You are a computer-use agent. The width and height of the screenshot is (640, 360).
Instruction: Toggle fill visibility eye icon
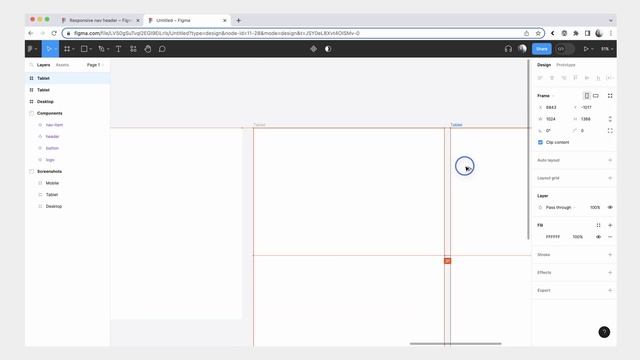coord(598,237)
